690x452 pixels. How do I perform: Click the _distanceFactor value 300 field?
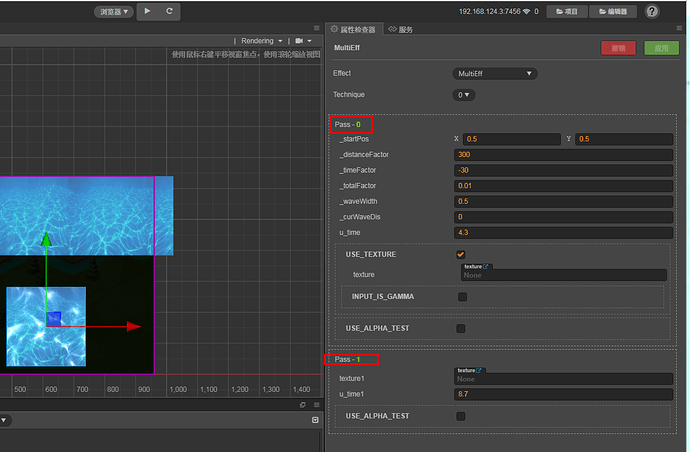tap(563, 154)
